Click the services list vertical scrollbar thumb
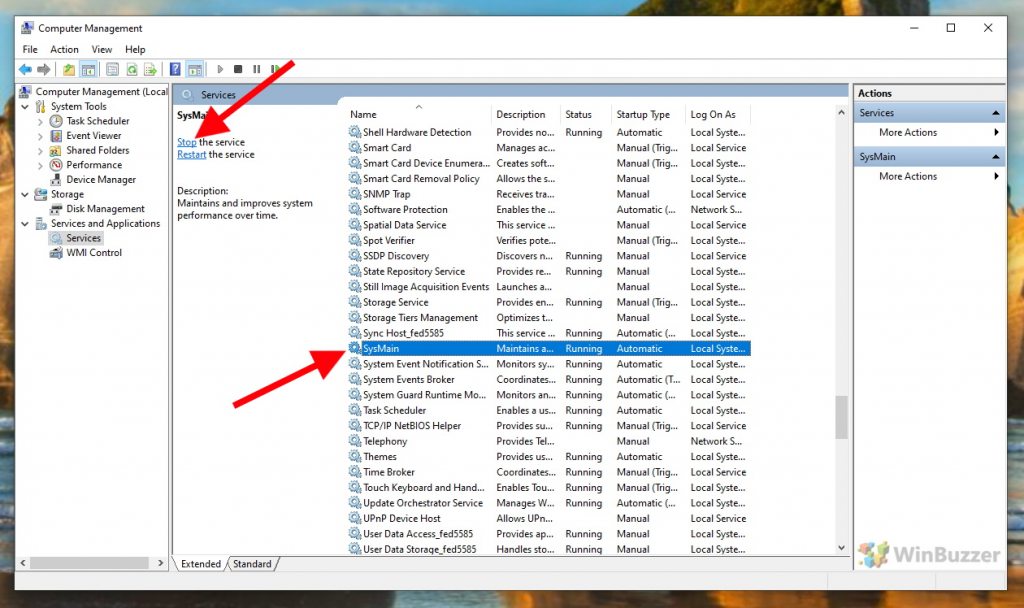This screenshot has height=608, width=1024. (x=841, y=417)
